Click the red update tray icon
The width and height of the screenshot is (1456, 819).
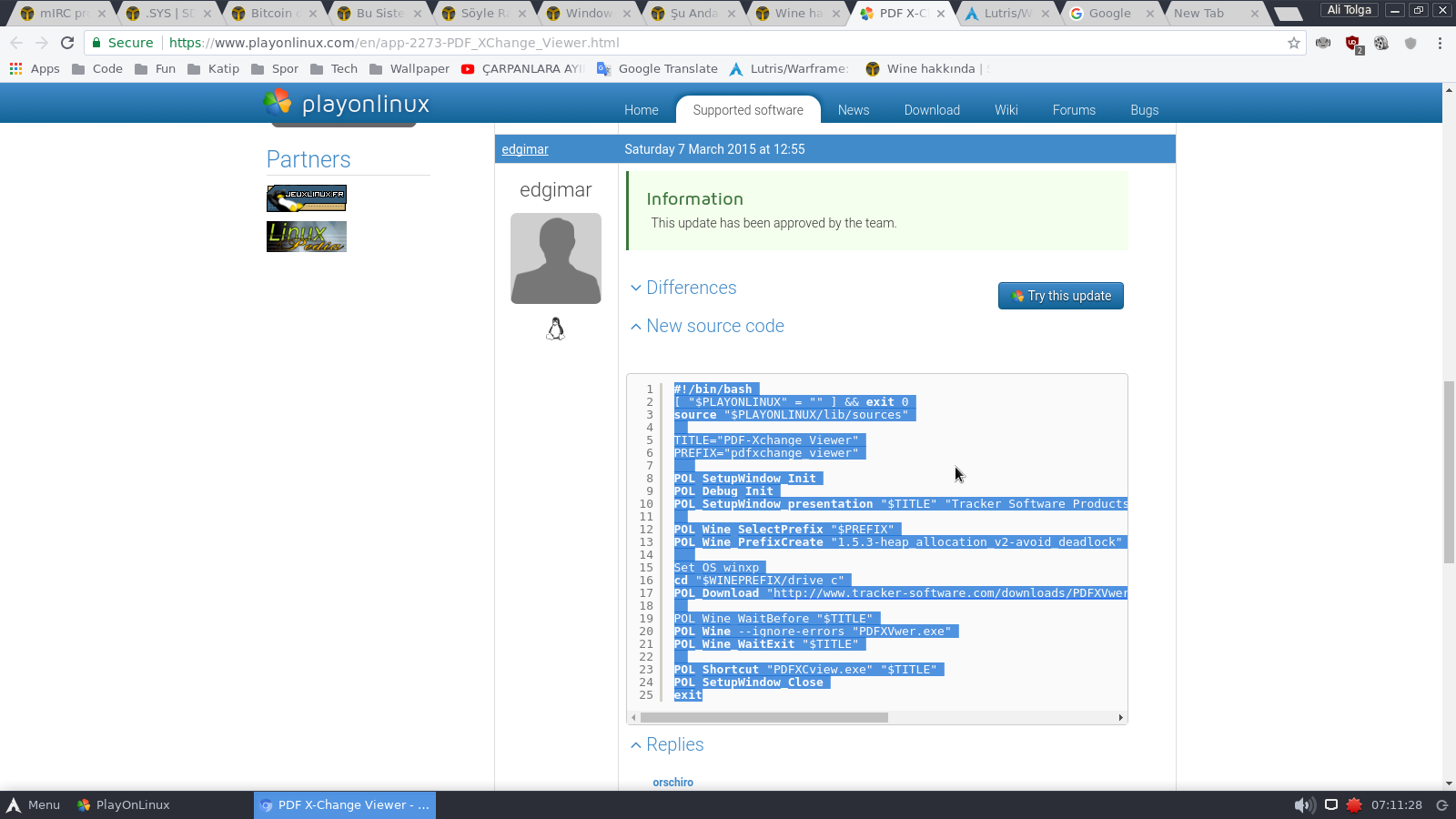1354,804
